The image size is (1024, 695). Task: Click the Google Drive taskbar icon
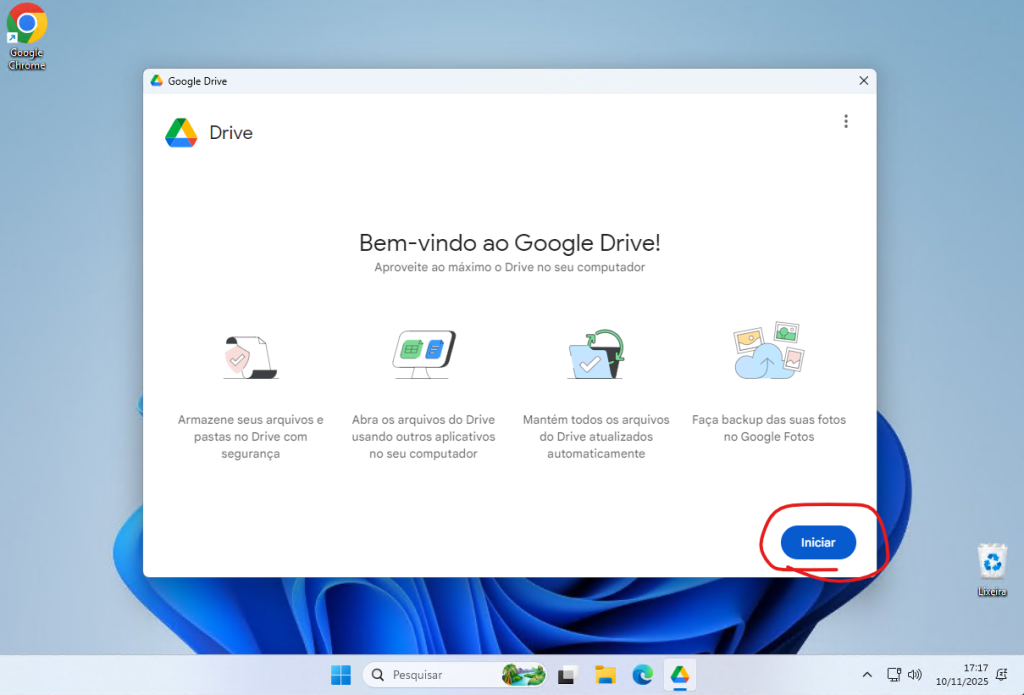tap(680, 675)
